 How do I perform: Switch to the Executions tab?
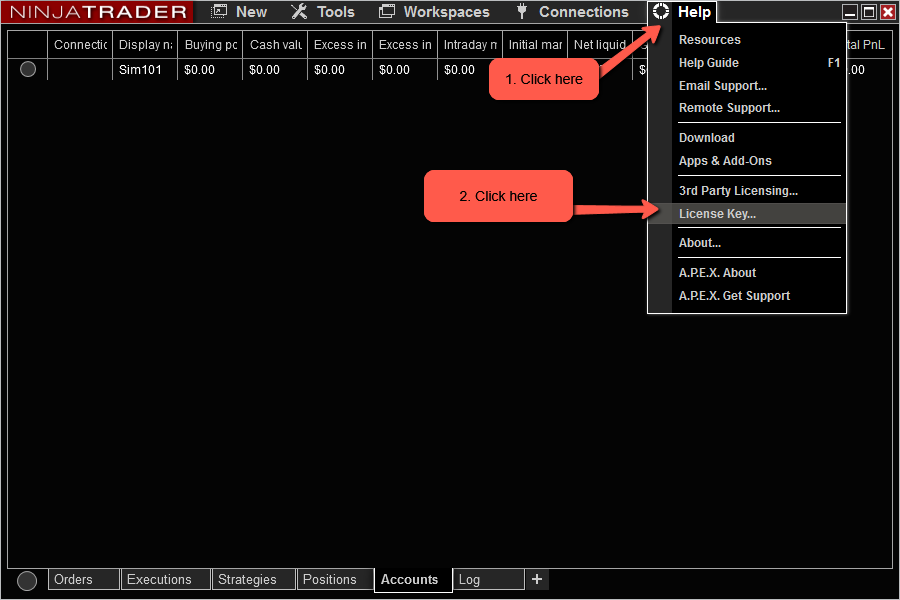coord(166,579)
